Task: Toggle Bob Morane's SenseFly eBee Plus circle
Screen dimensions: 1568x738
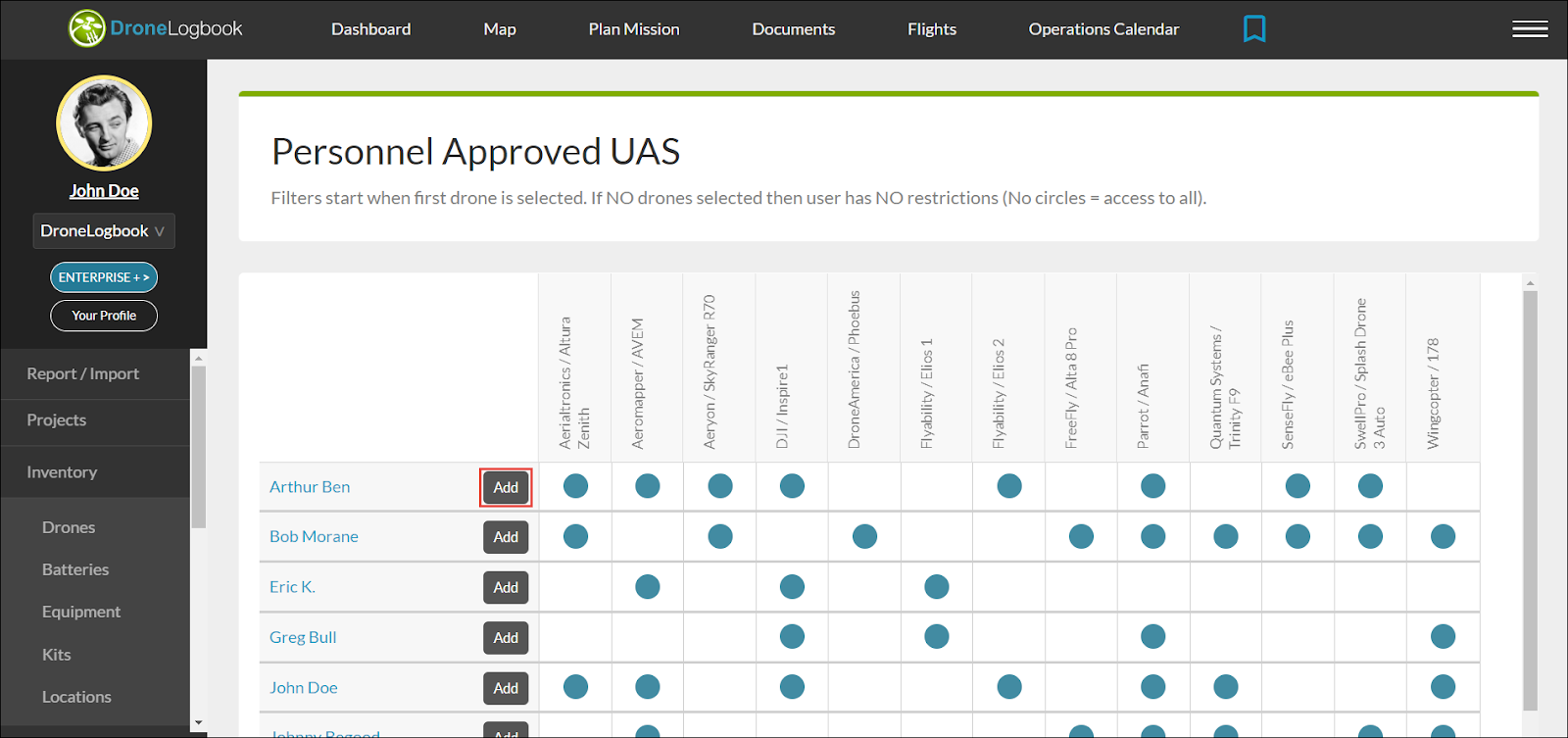Action: point(1298,536)
